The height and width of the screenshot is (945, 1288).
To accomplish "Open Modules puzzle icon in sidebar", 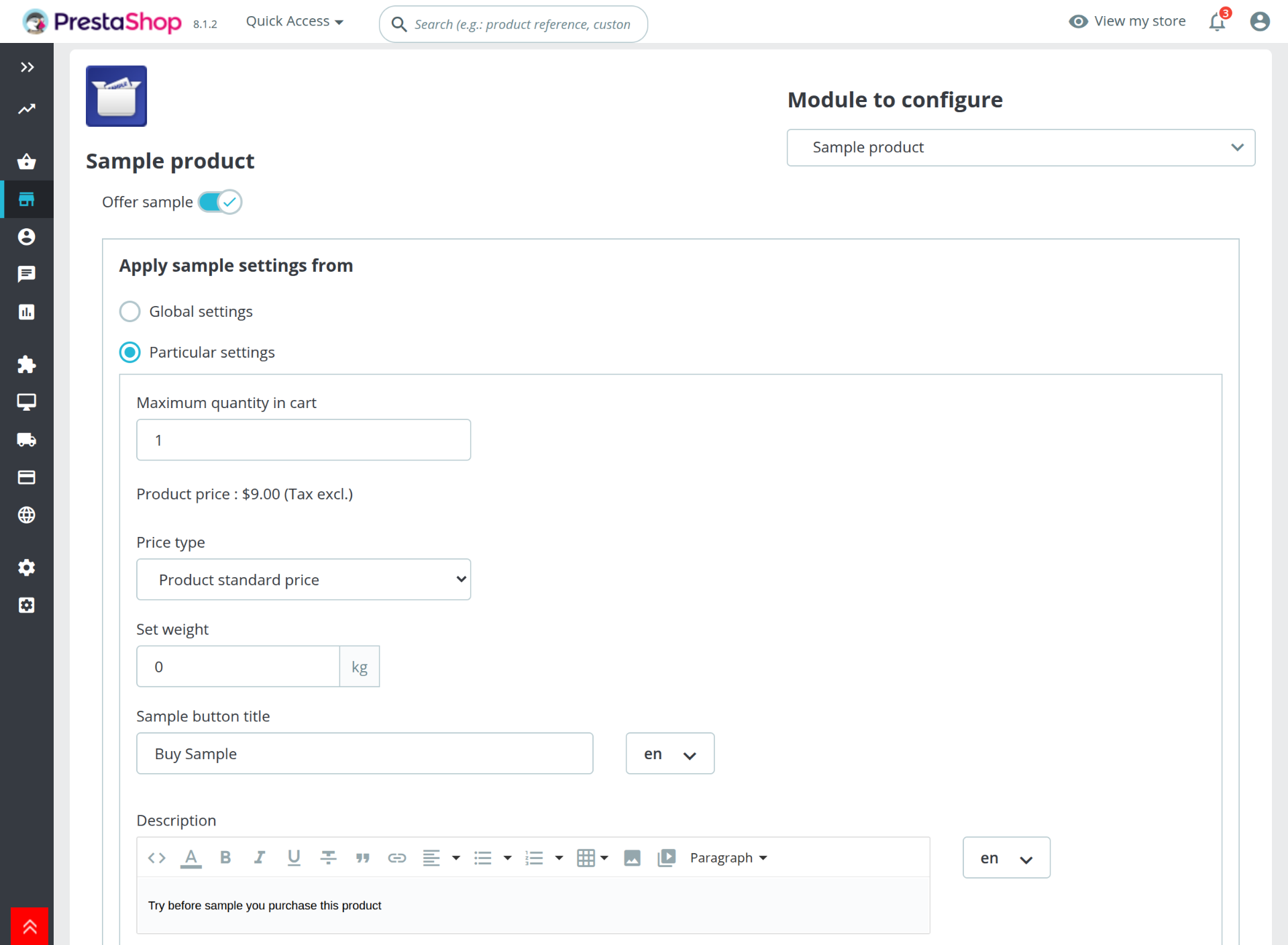I will pyautogui.click(x=26, y=364).
